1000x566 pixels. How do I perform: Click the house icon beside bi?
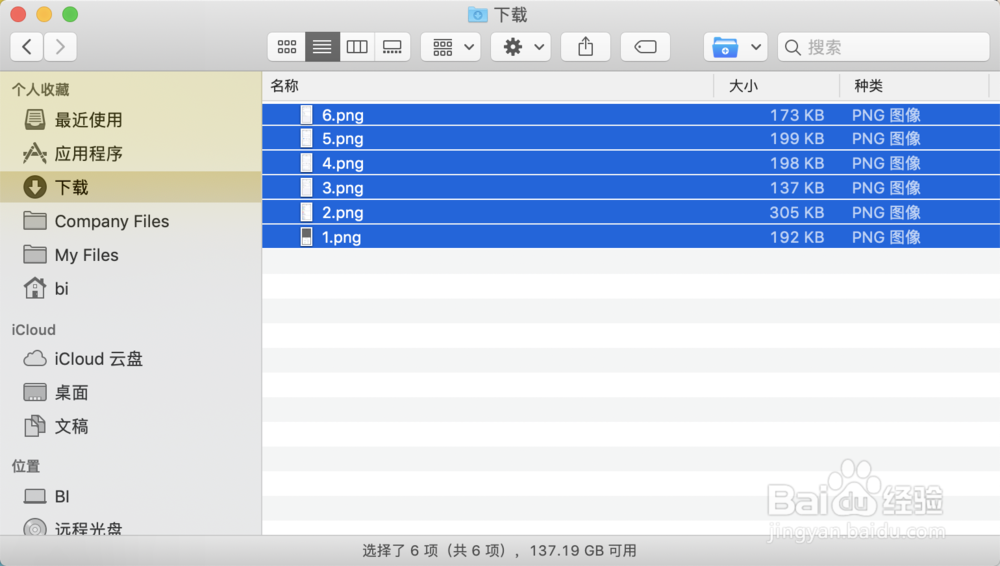[x=34, y=288]
